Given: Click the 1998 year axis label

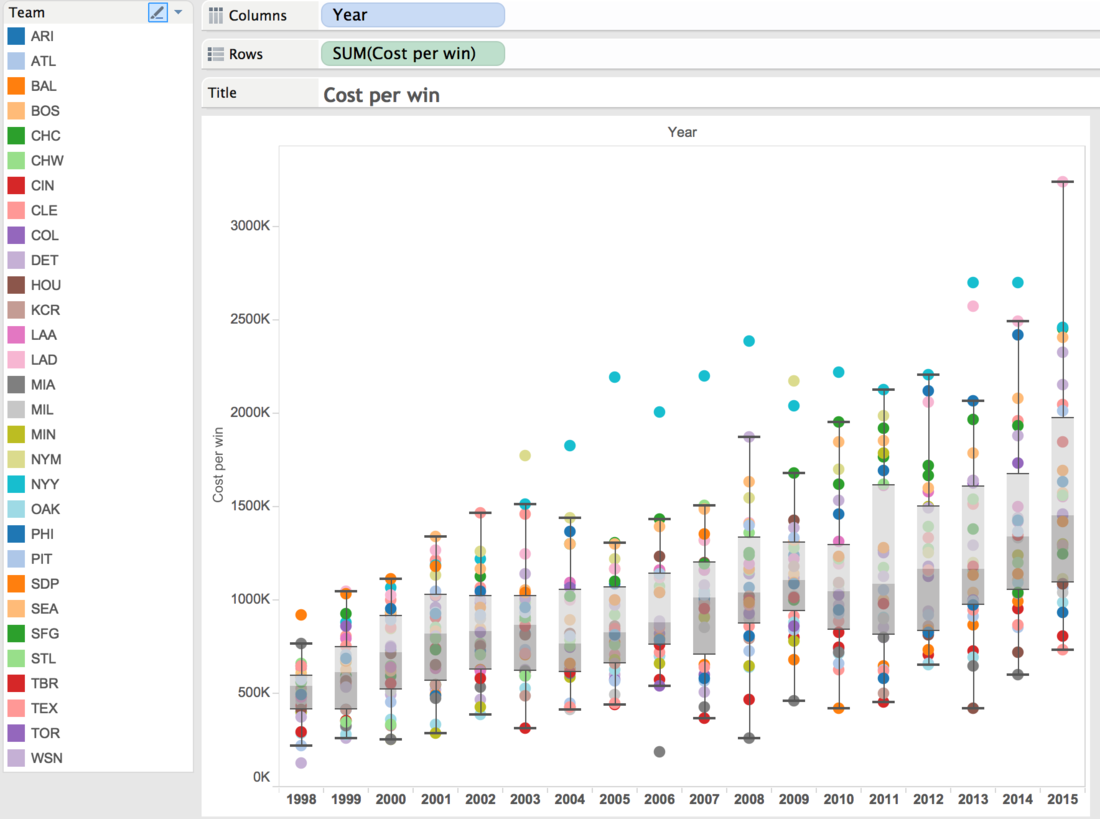Looking at the screenshot, I should (301, 799).
